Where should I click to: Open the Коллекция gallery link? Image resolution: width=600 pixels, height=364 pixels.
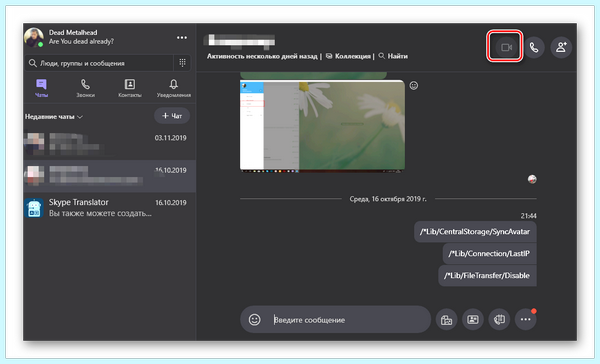(x=349, y=56)
